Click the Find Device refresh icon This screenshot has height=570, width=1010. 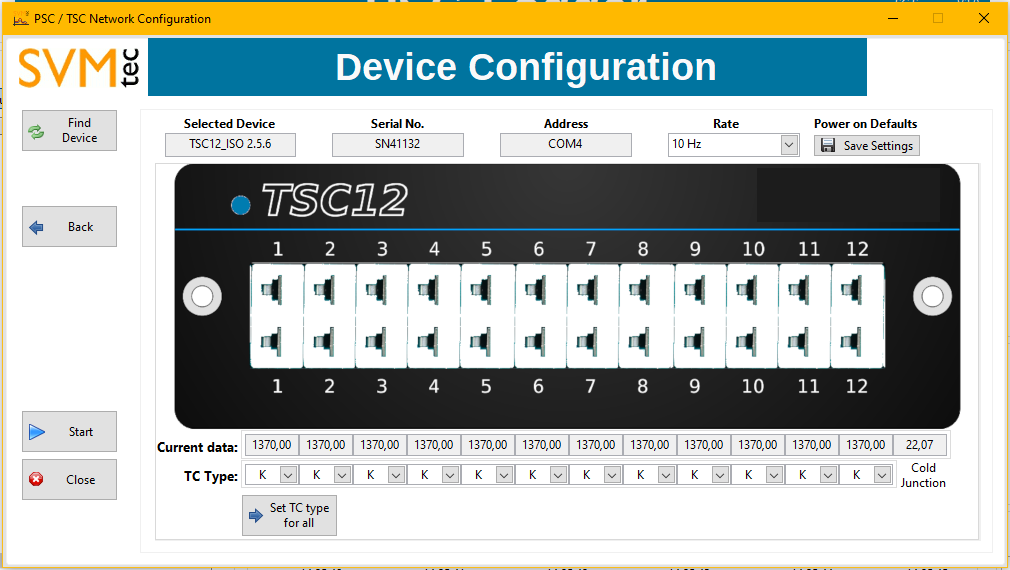(37, 131)
